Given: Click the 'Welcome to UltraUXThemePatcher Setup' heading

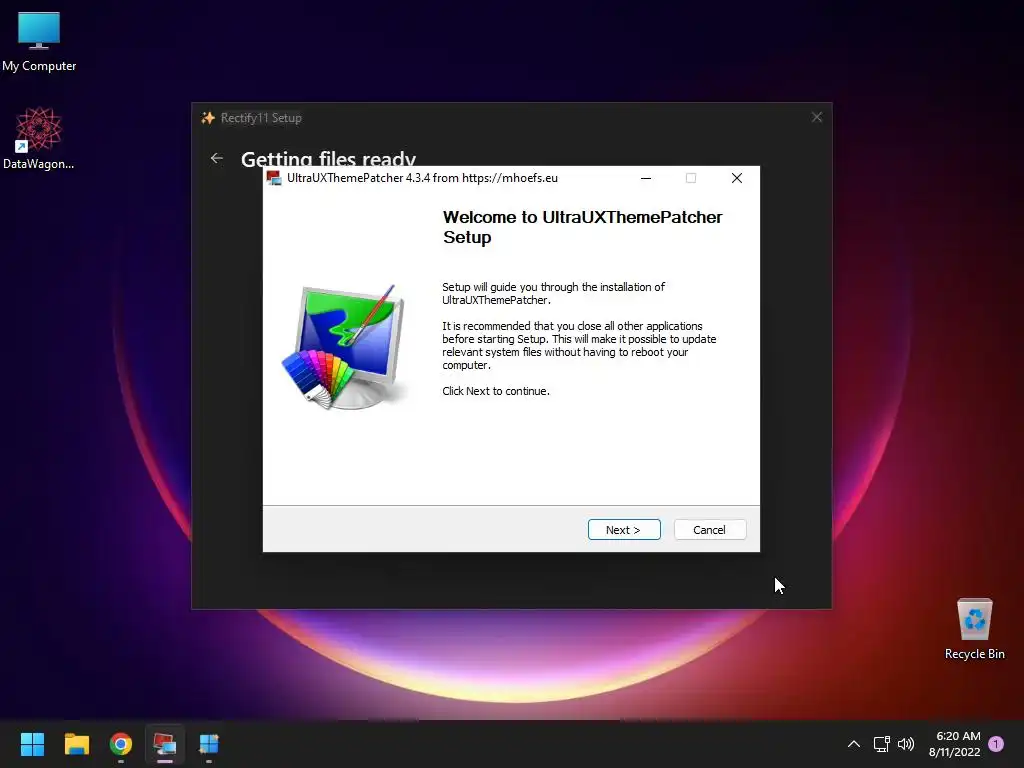Looking at the screenshot, I should click(x=583, y=227).
